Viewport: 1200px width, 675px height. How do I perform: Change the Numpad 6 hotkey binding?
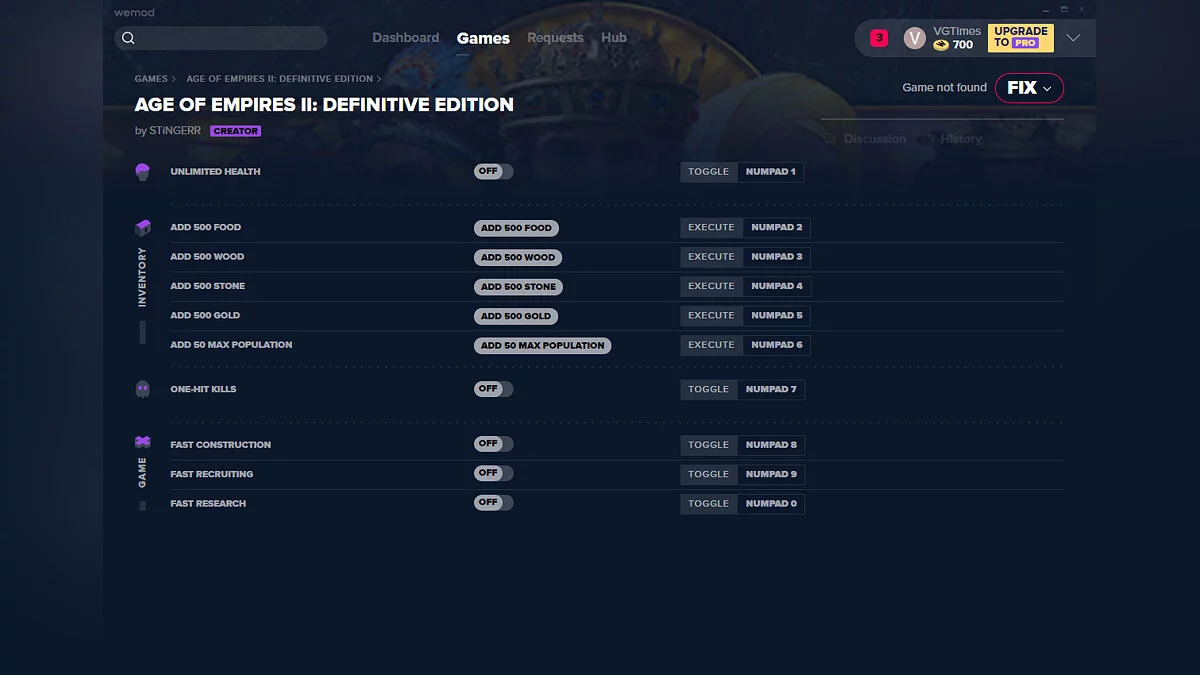777,345
